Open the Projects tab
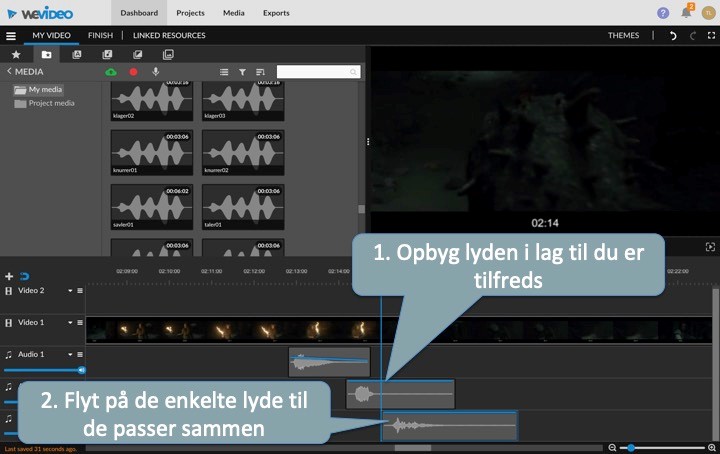The image size is (720, 454). tap(190, 13)
